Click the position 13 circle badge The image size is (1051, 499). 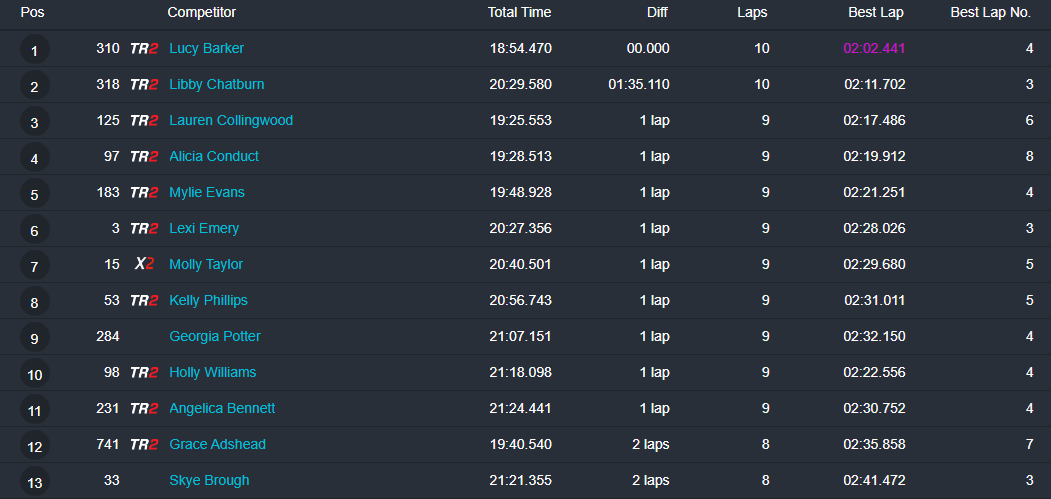[34, 482]
